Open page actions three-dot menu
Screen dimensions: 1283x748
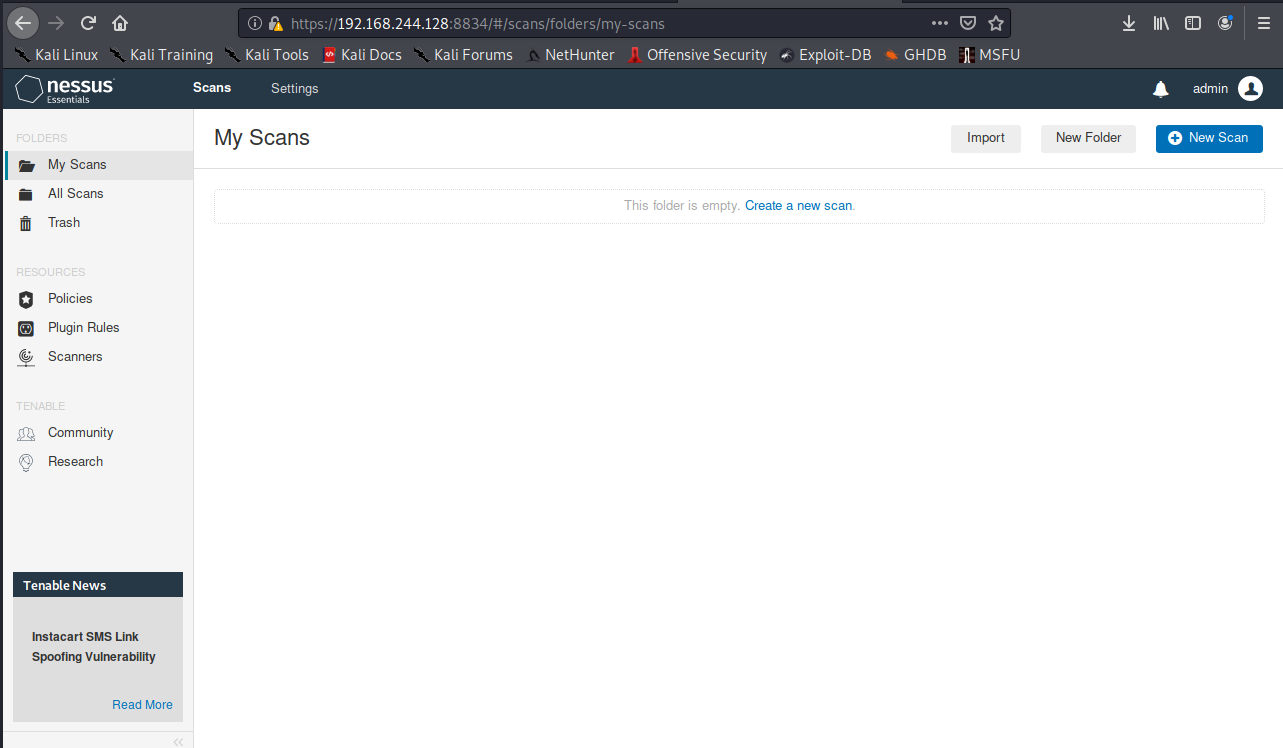pyautogui.click(x=940, y=23)
